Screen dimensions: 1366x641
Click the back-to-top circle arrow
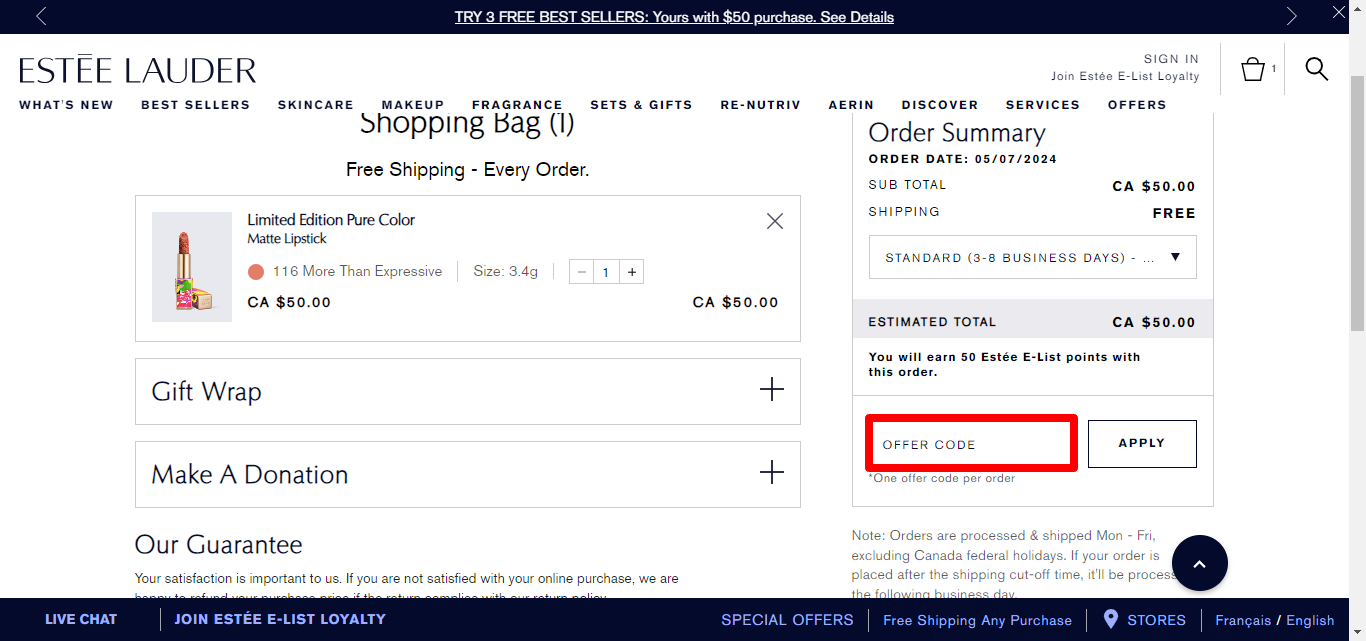tap(1199, 563)
